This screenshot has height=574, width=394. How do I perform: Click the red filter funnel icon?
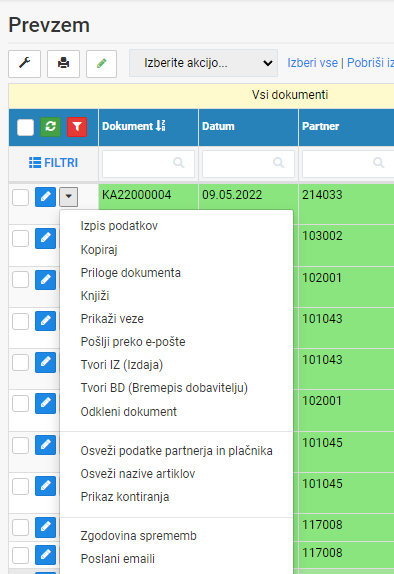coord(77,127)
